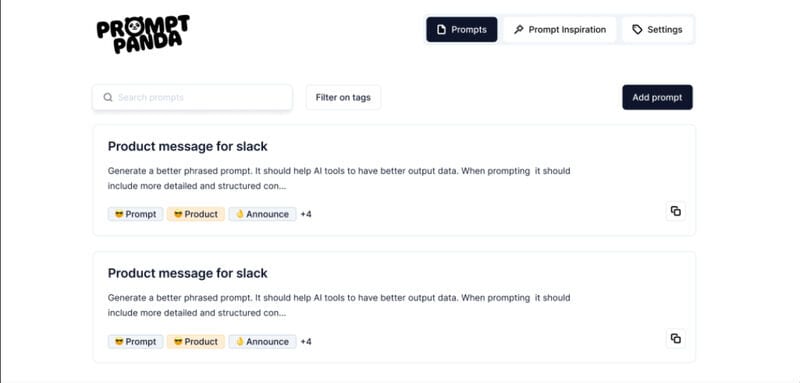
Task: Click the Prompt Panda logo
Action: (143, 34)
